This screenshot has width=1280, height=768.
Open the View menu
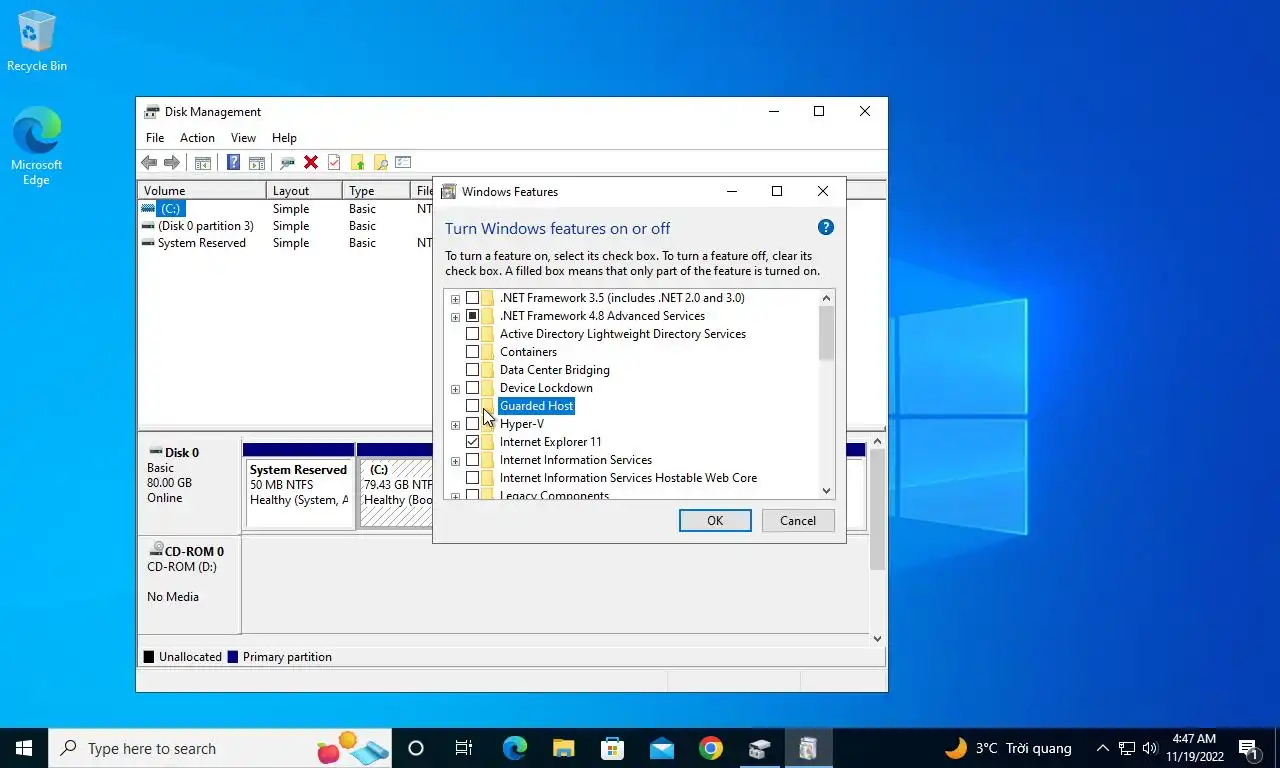[243, 138]
